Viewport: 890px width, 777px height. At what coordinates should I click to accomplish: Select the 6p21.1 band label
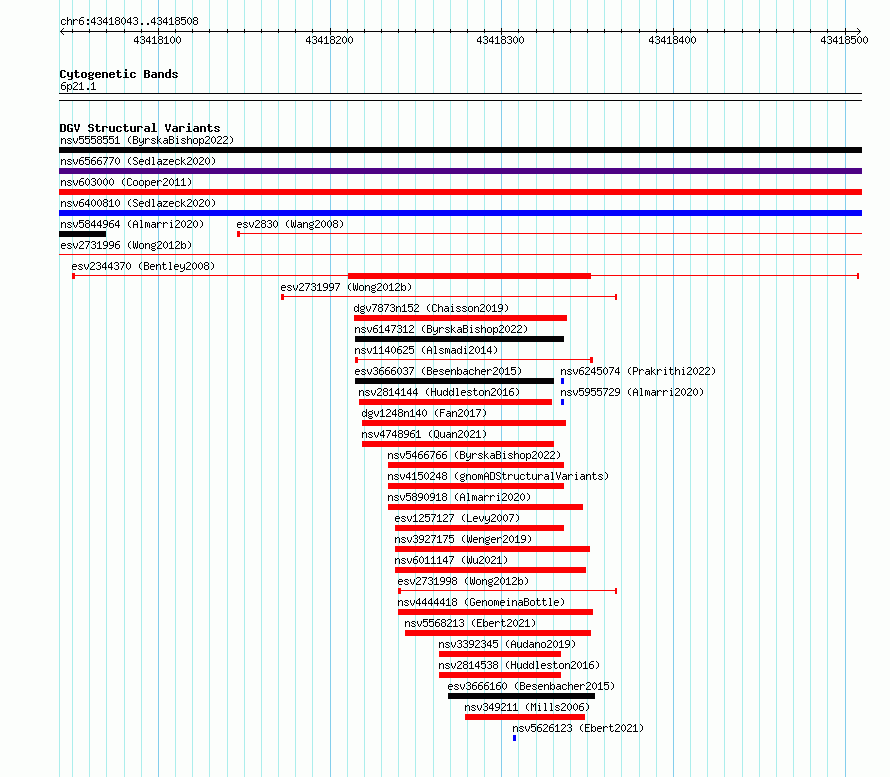[x=78, y=86]
